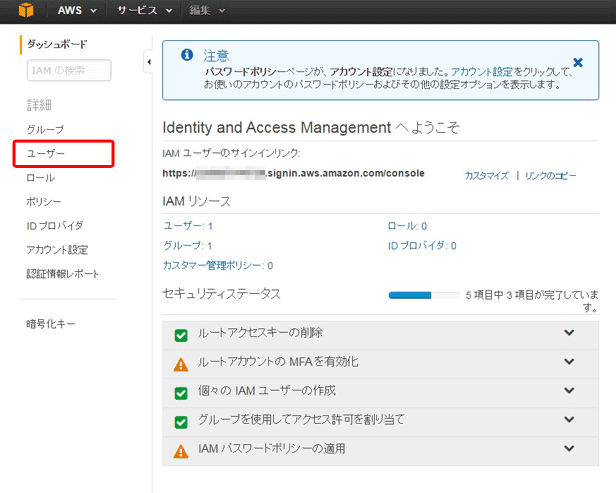Screen dimensions: 616x493
Task: Collapse the left sidebar with arrow handle
Action: [x=148, y=63]
